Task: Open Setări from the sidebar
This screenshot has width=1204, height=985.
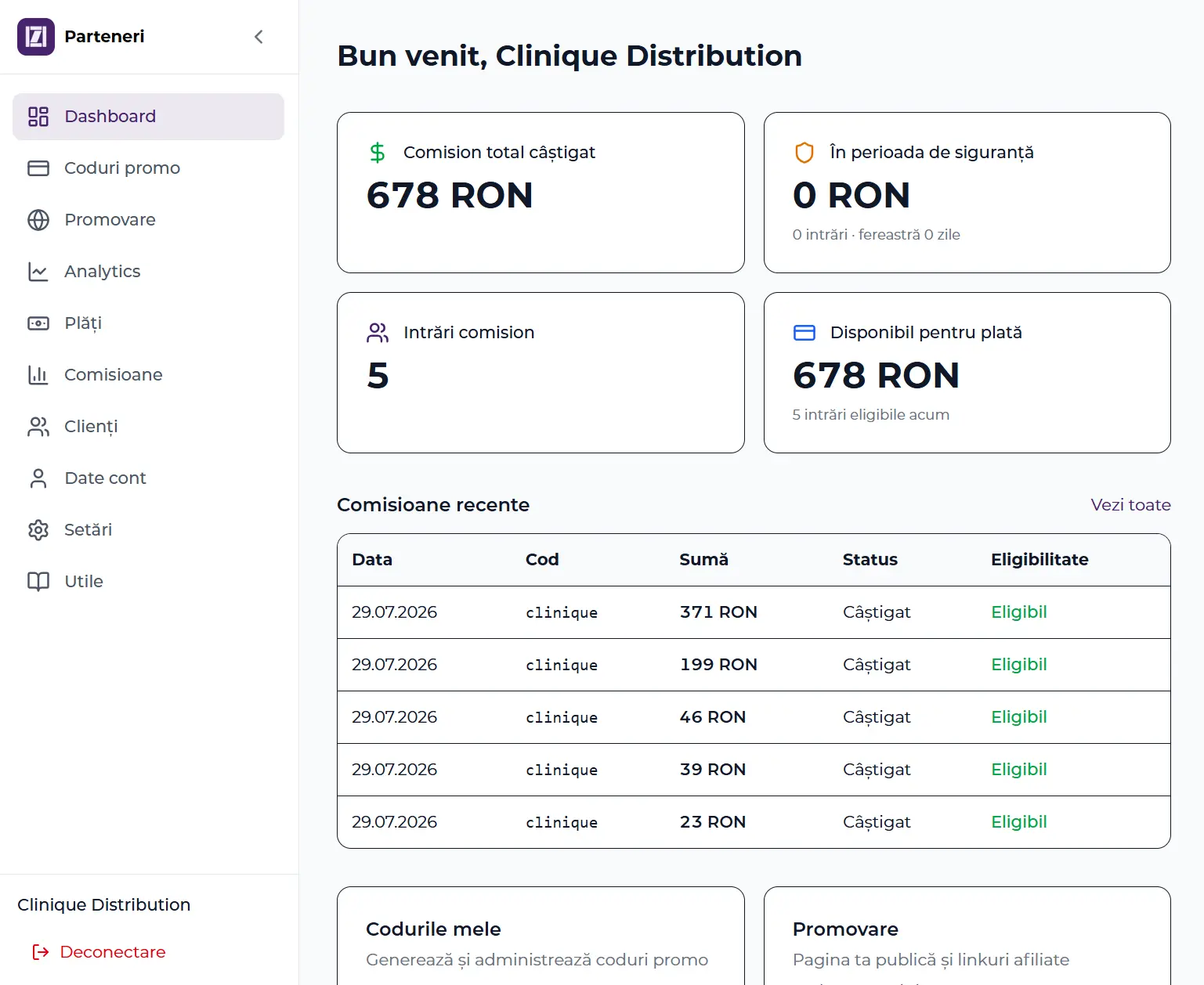Action: pos(148,530)
